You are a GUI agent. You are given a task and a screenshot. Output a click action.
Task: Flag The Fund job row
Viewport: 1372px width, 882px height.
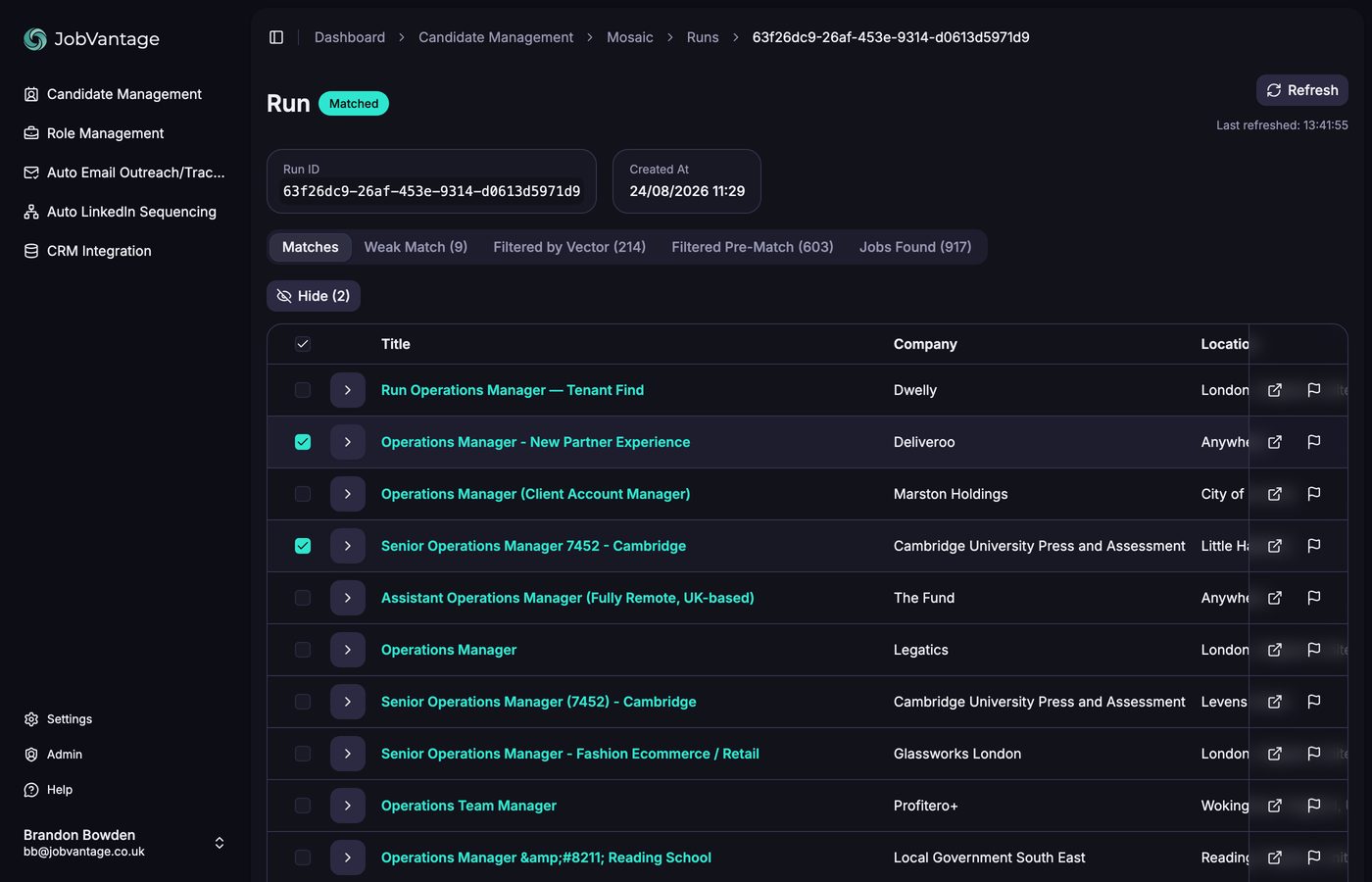[1314, 598]
